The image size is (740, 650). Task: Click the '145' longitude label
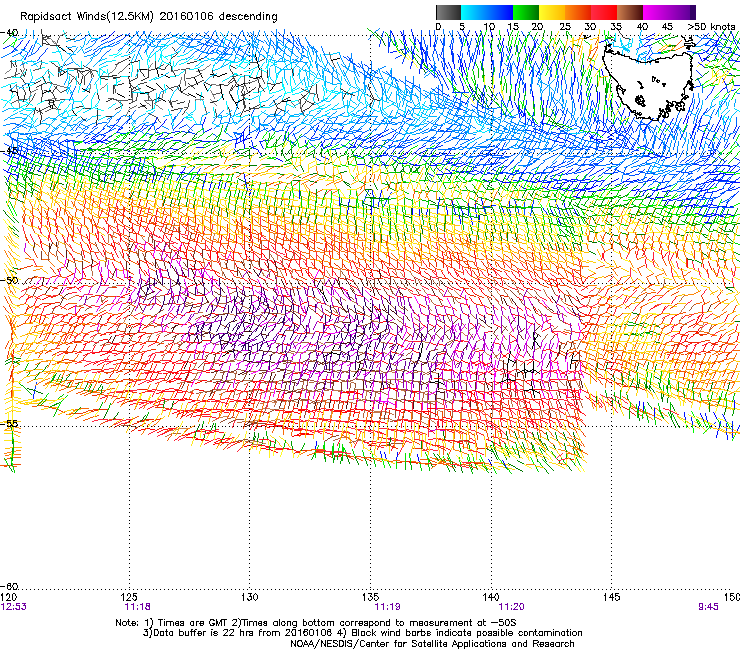tap(612, 597)
